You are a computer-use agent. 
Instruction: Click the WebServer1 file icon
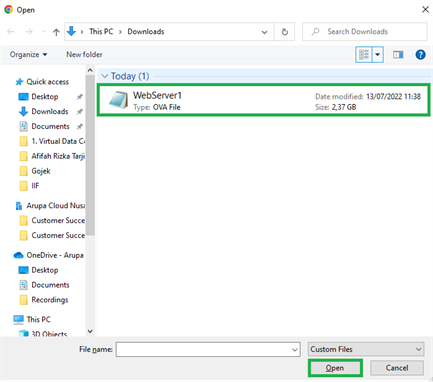click(x=119, y=100)
